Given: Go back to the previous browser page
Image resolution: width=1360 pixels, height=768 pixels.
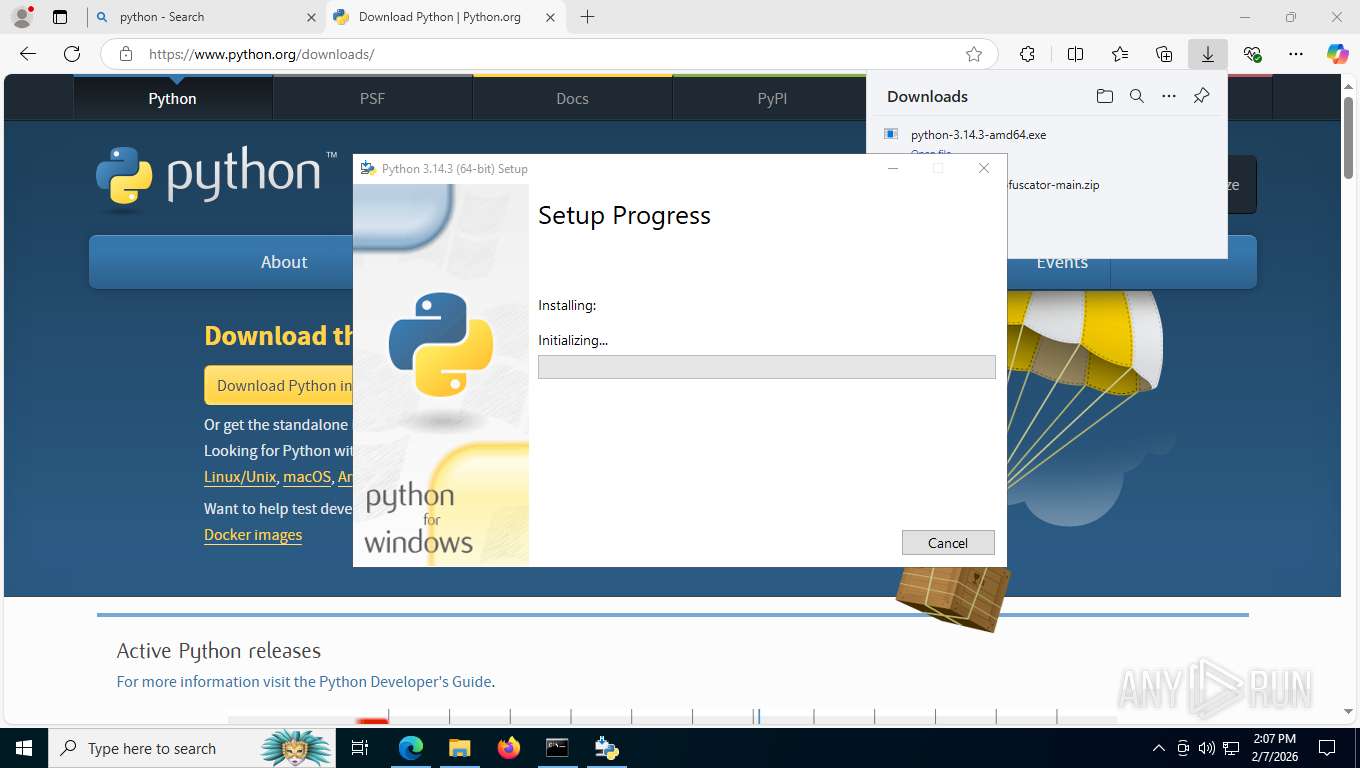Looking at the screenshot, I should 28,54.
